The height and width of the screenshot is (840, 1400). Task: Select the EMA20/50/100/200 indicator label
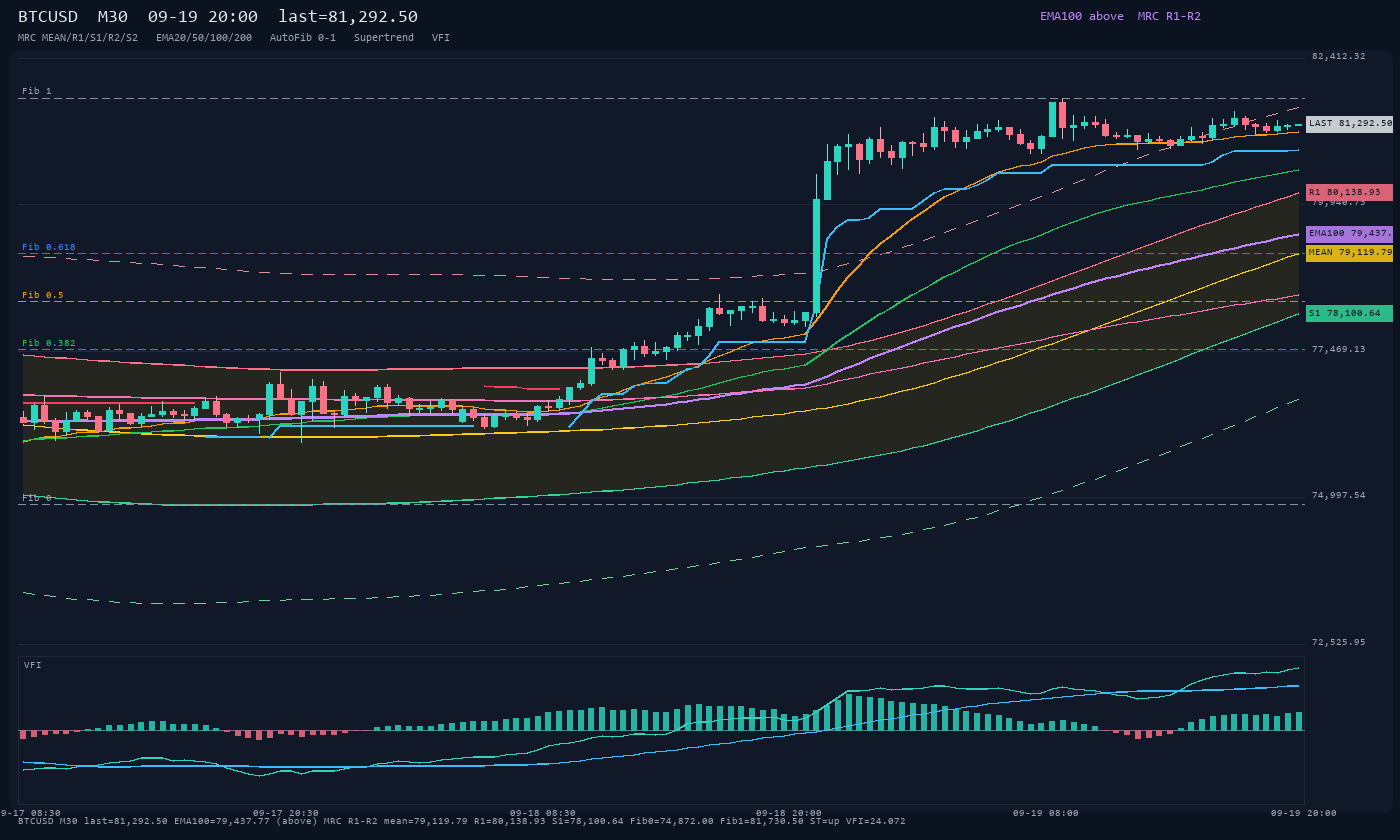pyautogui.click(x=204, y=37)
